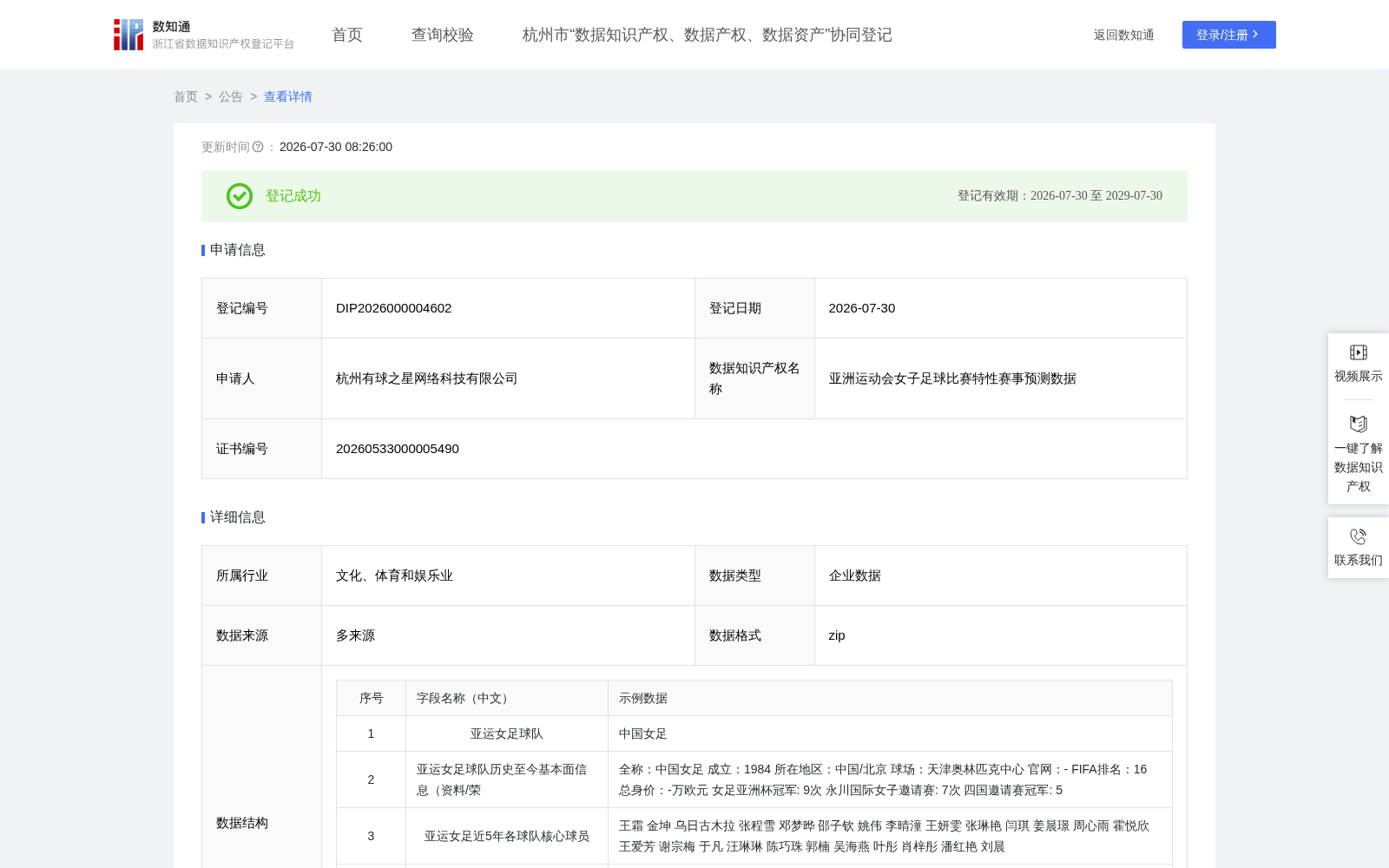Select the registration number DIP2026000004602

click(394, 308)
